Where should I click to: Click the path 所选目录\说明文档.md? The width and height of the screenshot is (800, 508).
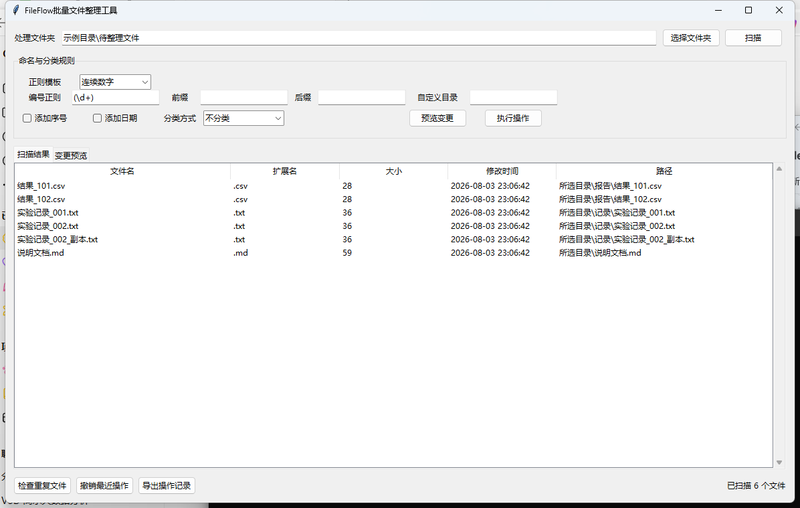600,253
